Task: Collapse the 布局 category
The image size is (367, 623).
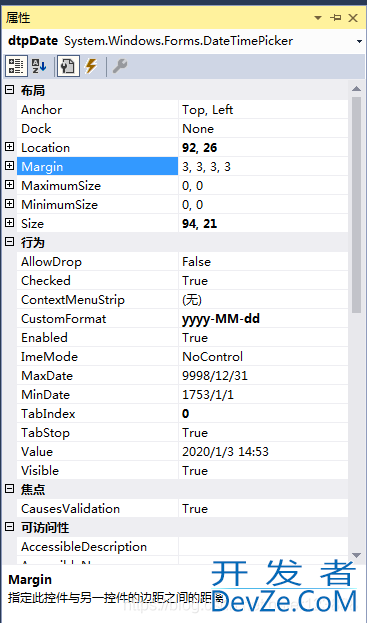Action: [x=9, y=90]
